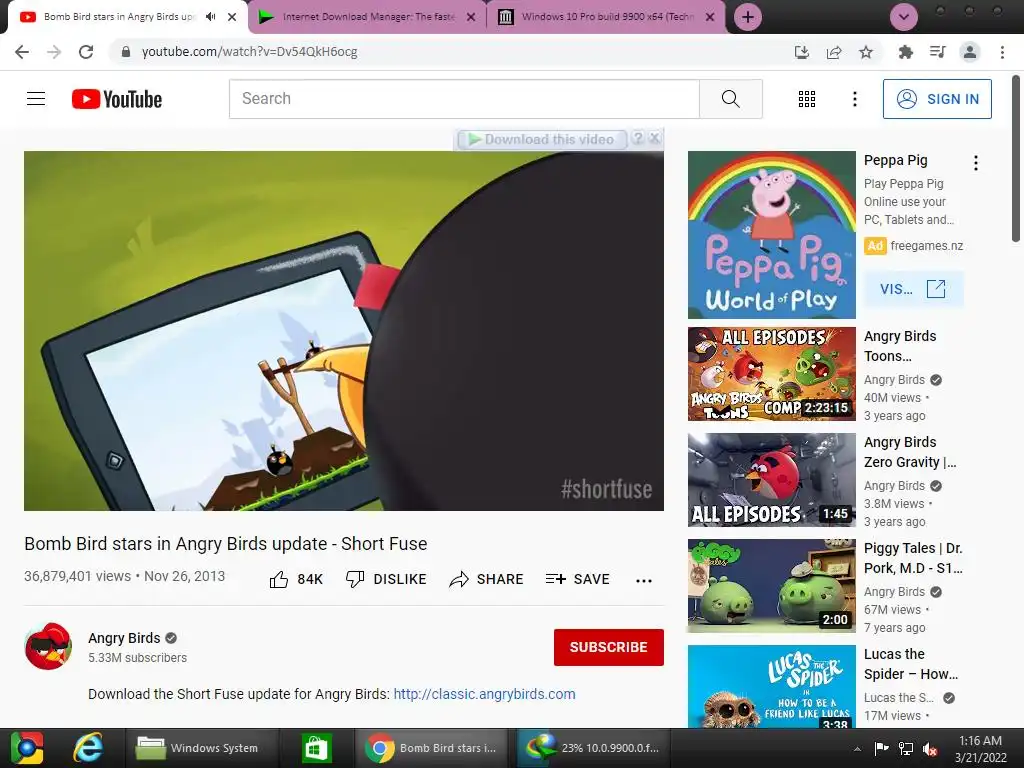The width and height of the screenshot is (1024, 768).
Task: Go to the YouTube home logo
Action: click(117, 99)
